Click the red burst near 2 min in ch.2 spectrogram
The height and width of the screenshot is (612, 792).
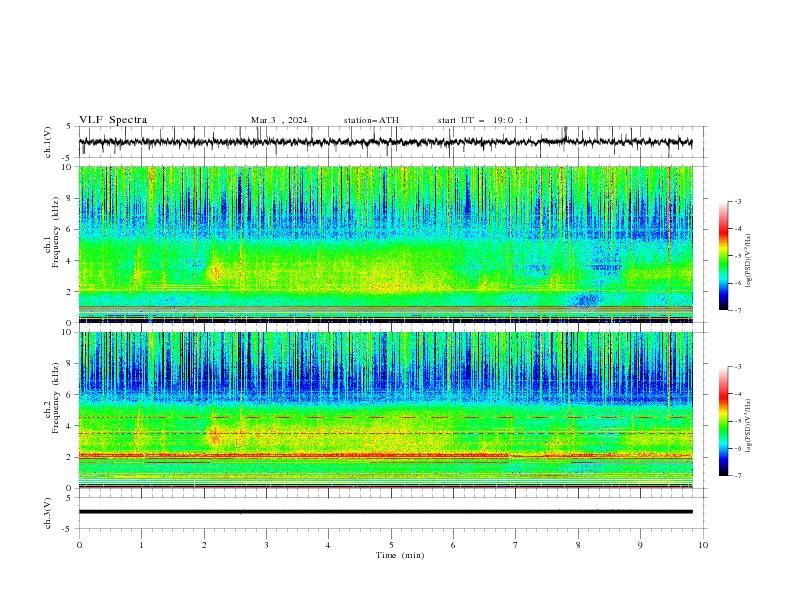pos(216,436)
